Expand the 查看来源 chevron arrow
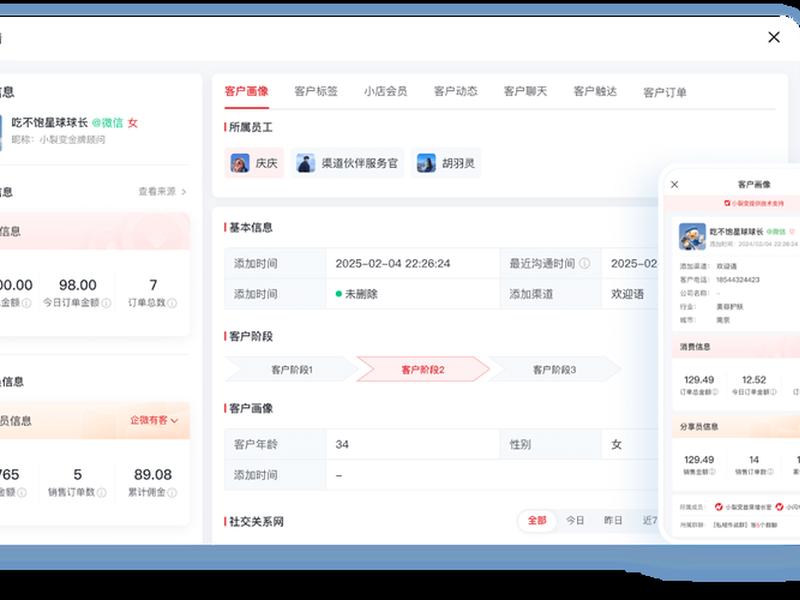 click(184, 192)
